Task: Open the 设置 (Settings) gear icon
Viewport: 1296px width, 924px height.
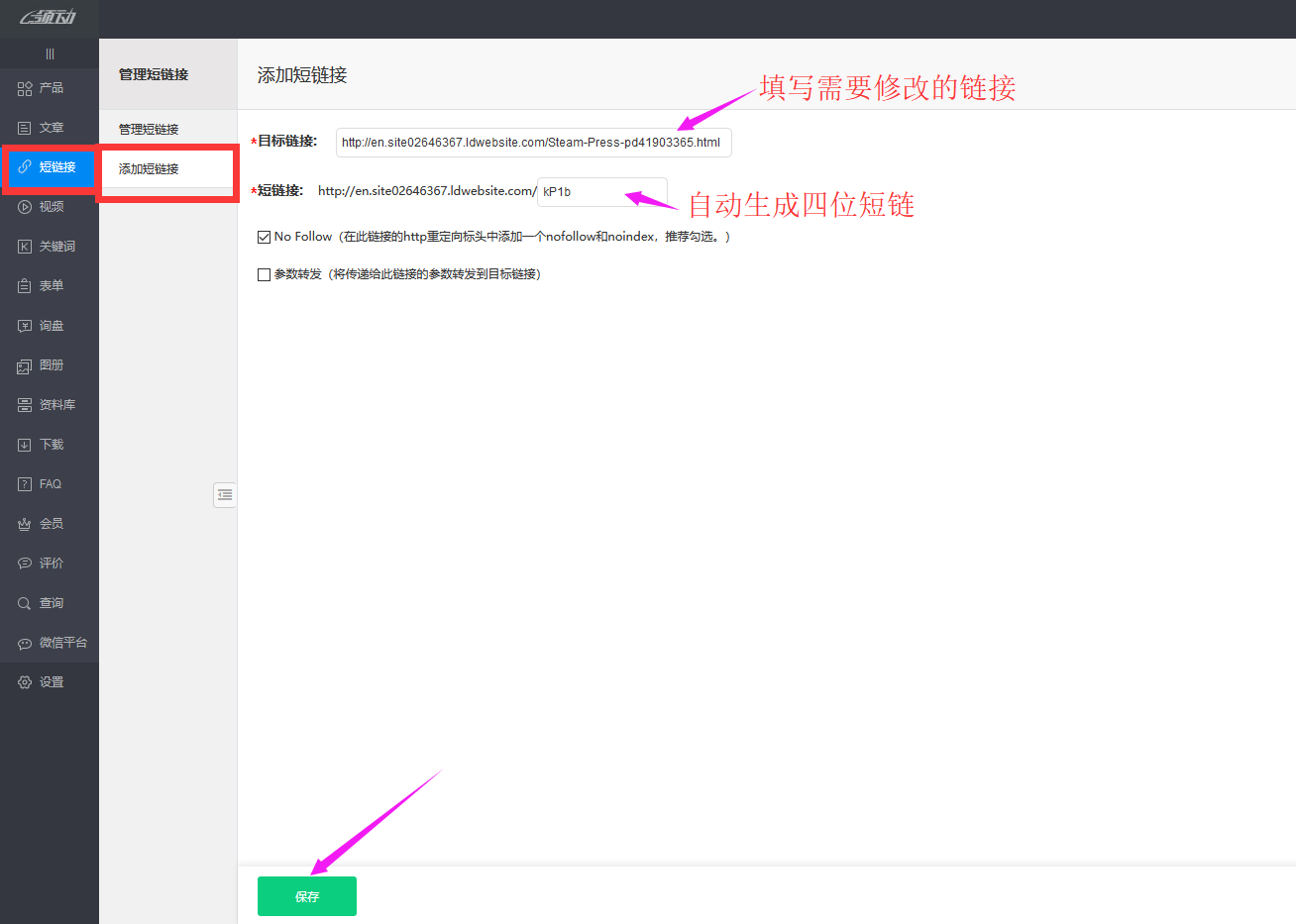Action: [x=25, y=682]
